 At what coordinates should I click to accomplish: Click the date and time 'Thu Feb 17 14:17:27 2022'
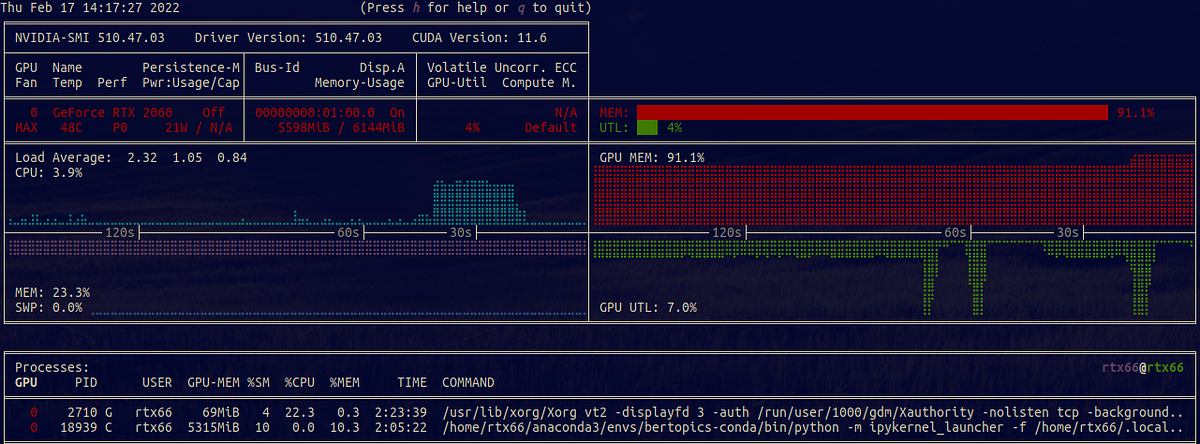[x=88, y=8]
